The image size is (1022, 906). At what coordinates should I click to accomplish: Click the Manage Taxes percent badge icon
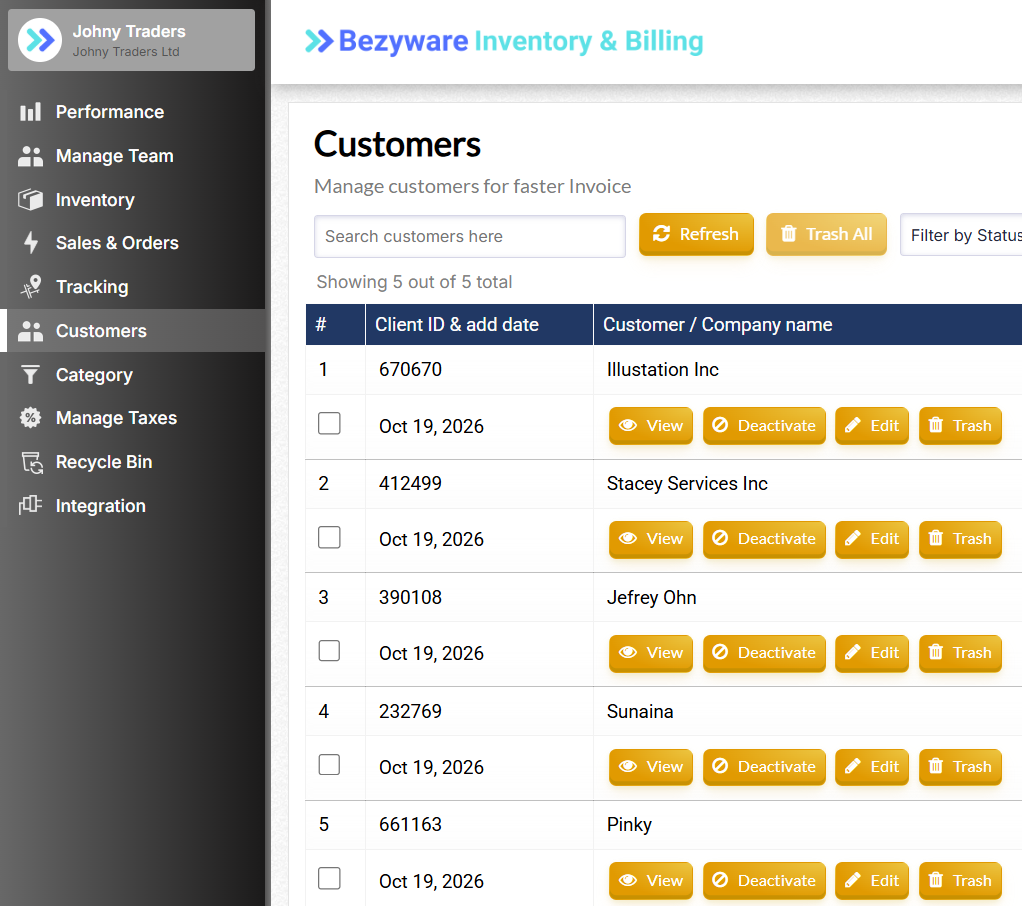tap(30, 418)
